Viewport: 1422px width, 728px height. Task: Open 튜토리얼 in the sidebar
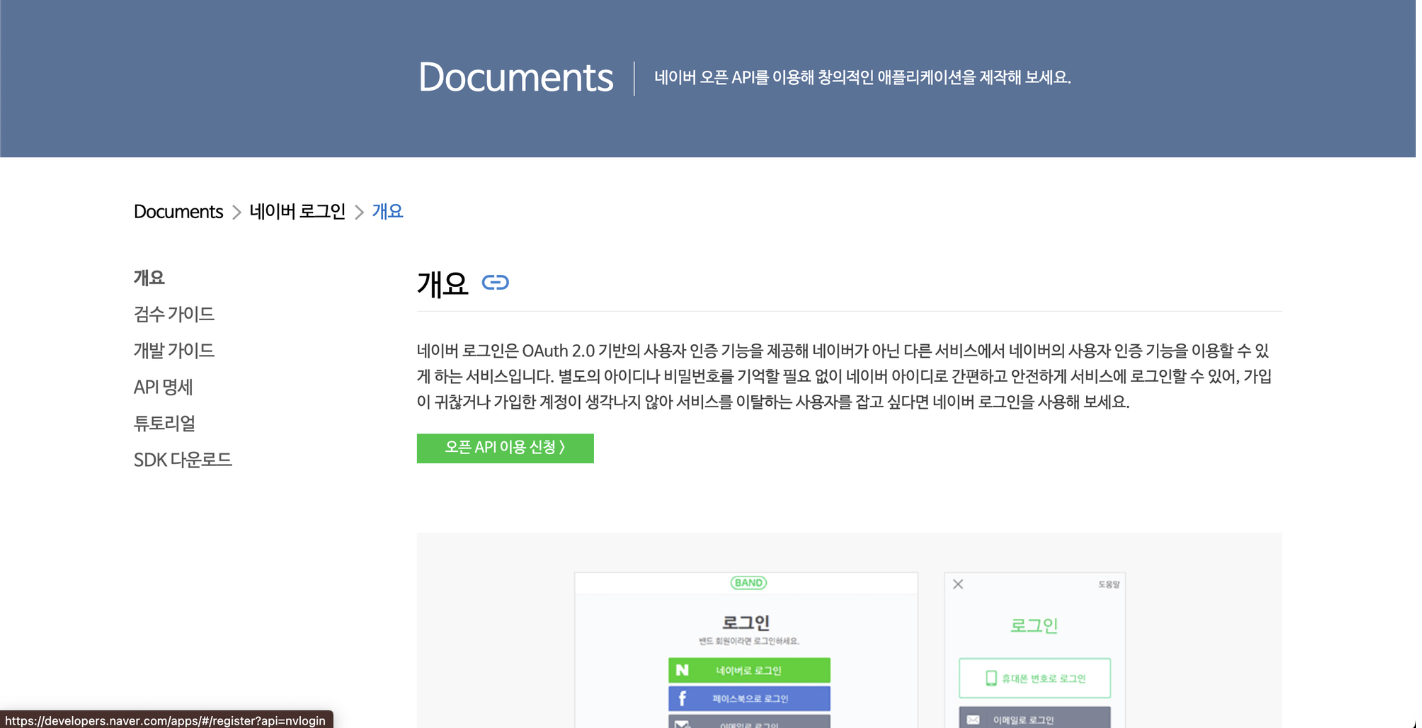point(165,425)
